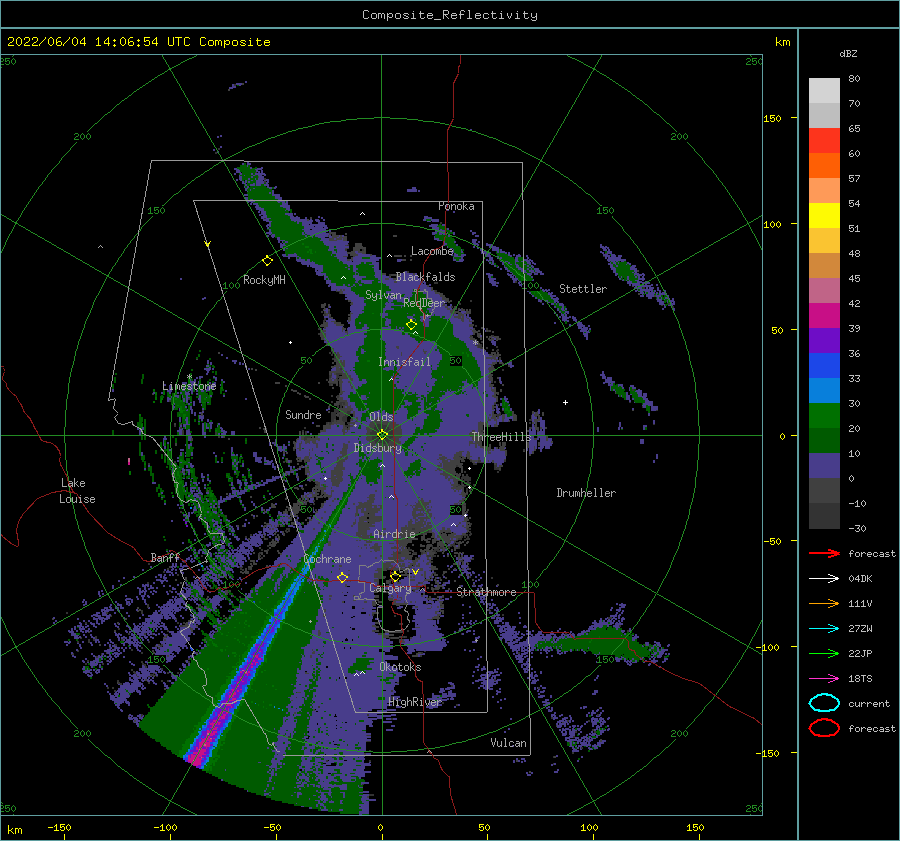Click the yellow radar site marker at Olds
Viewport: 900px width, 841px height.
click(x=382, y=435)
